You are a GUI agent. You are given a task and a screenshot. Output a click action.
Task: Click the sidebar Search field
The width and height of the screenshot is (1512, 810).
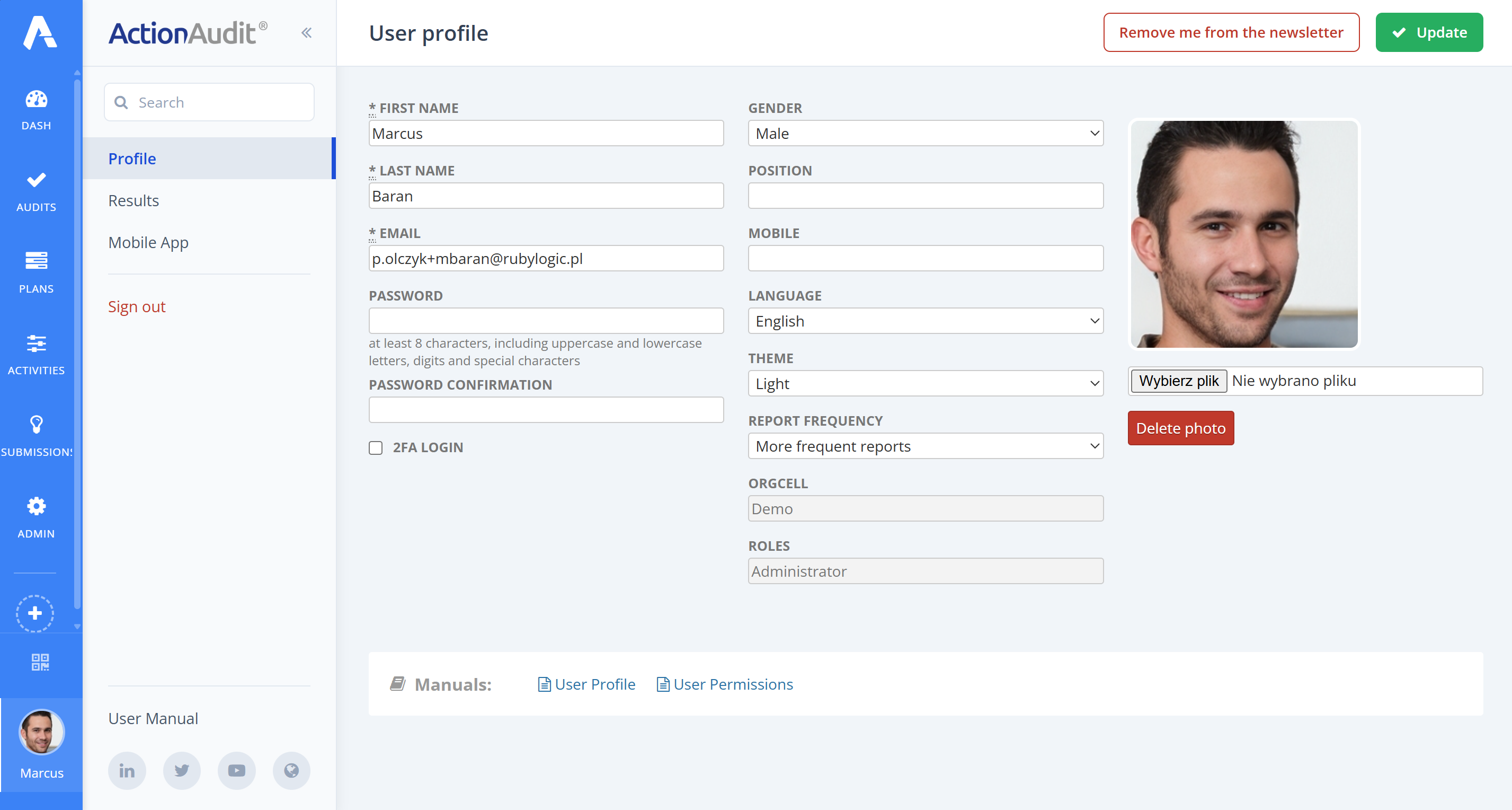coord(209,102)
